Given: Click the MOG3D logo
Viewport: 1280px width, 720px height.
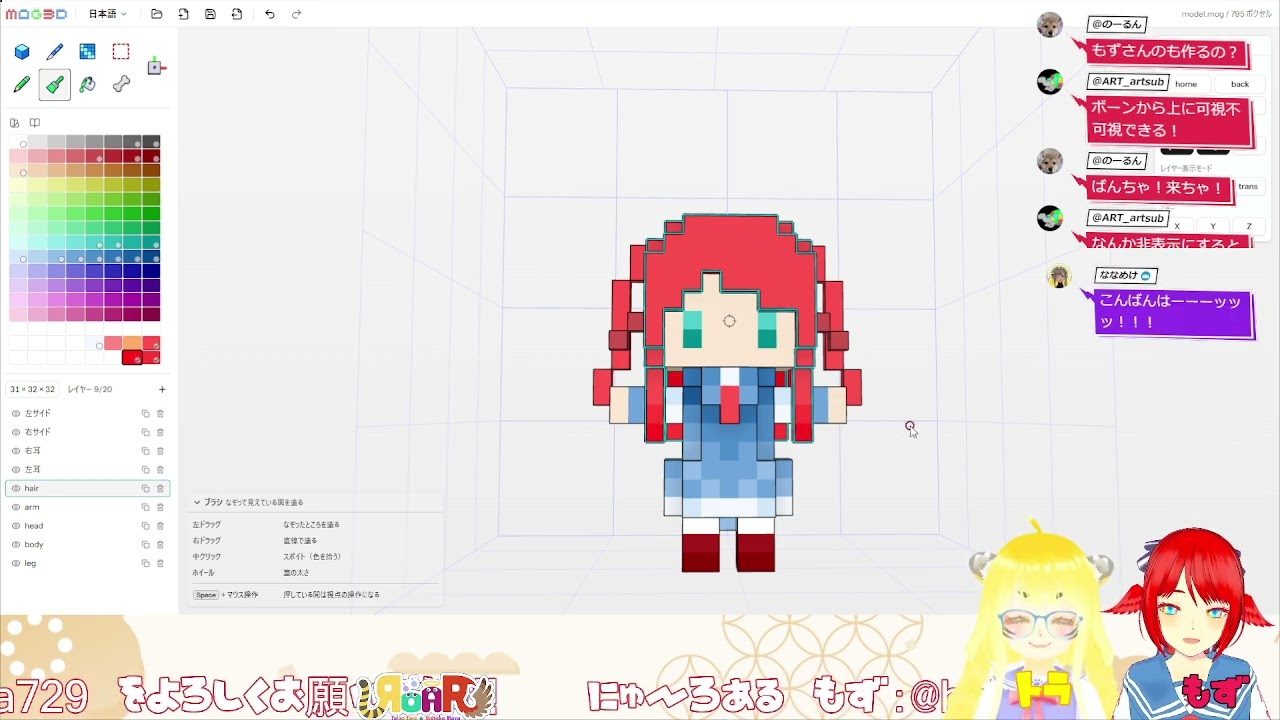Looking at the screenshot, I should point(36,14).
